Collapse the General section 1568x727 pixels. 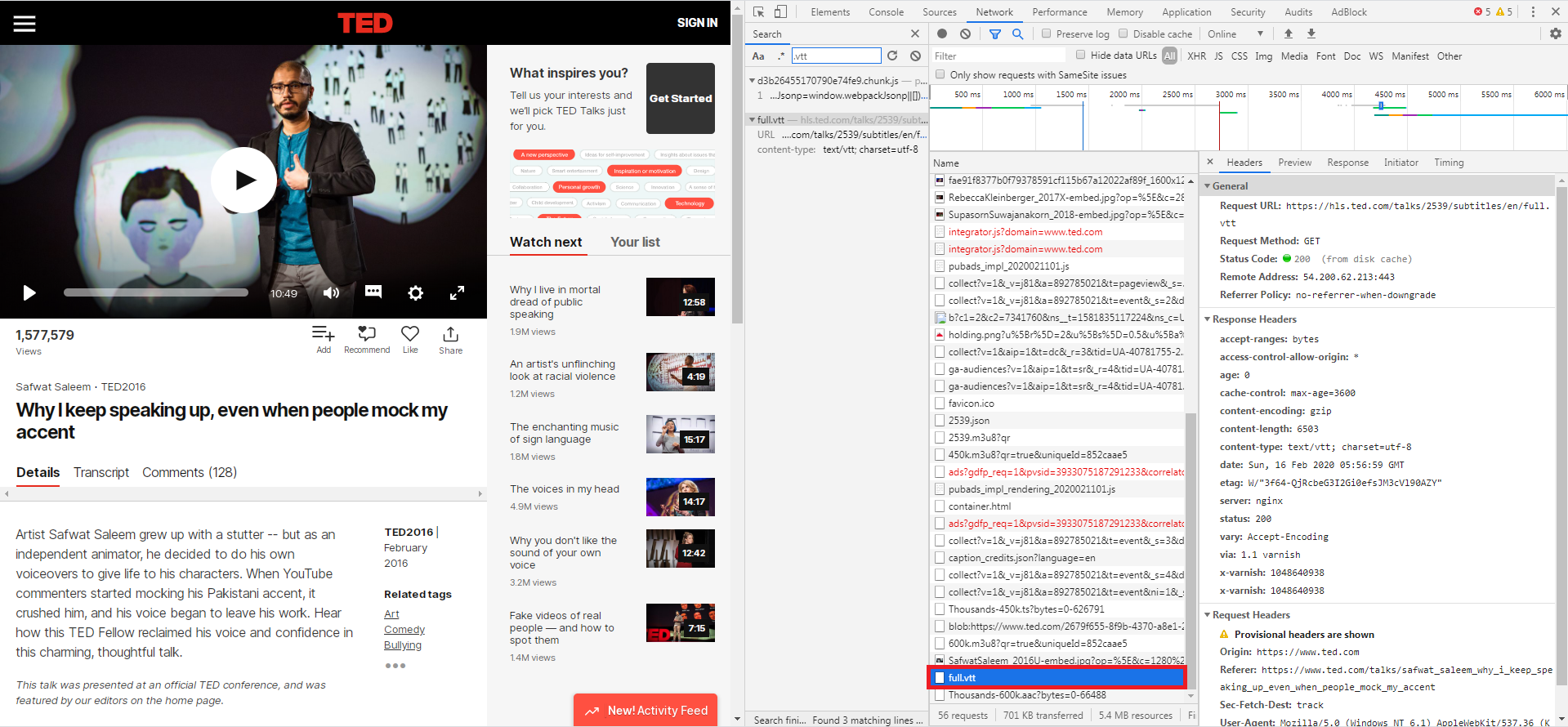pyautogui.click(x=1207, y=185)
